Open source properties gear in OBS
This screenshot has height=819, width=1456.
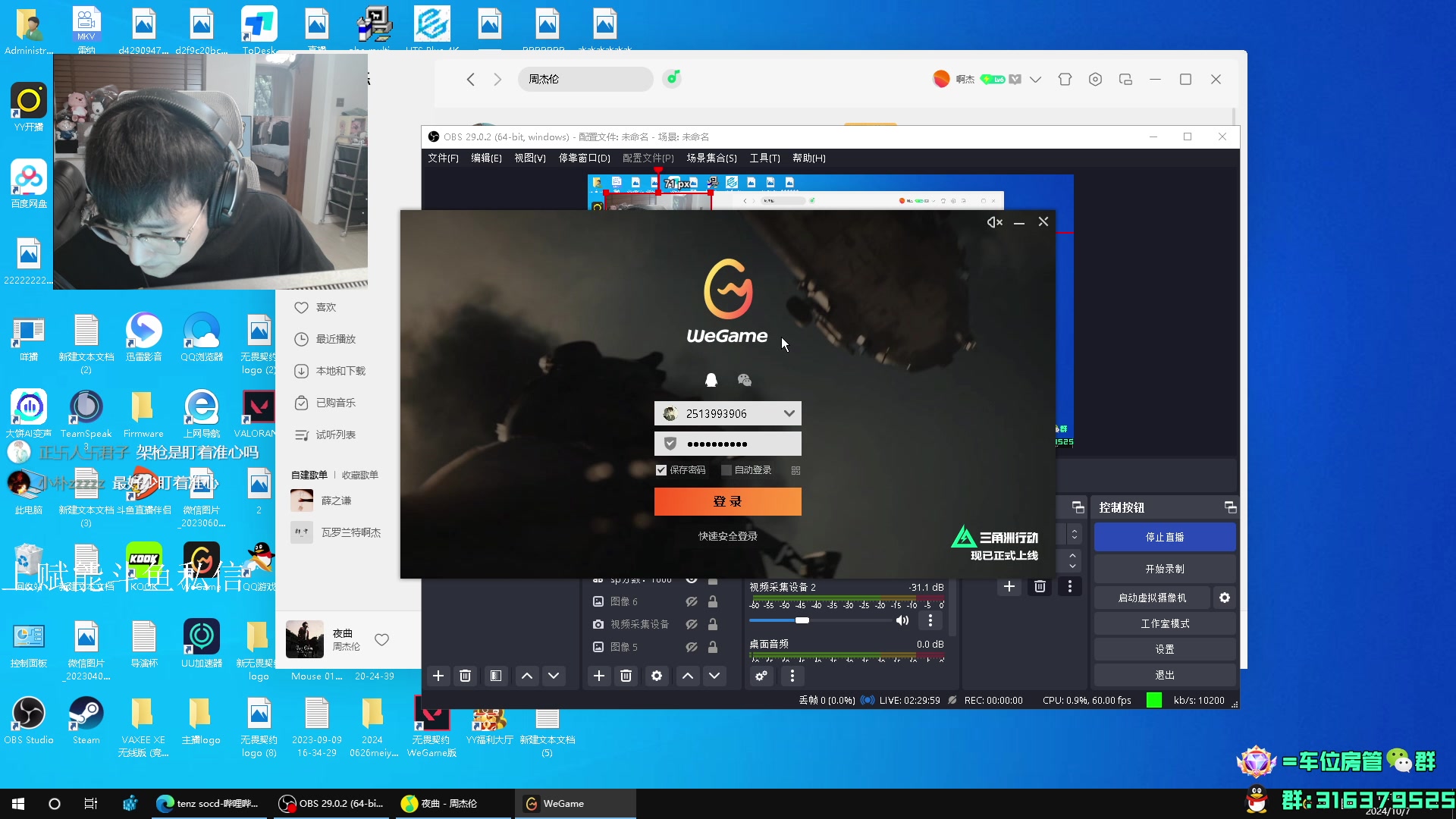[657, 676]
